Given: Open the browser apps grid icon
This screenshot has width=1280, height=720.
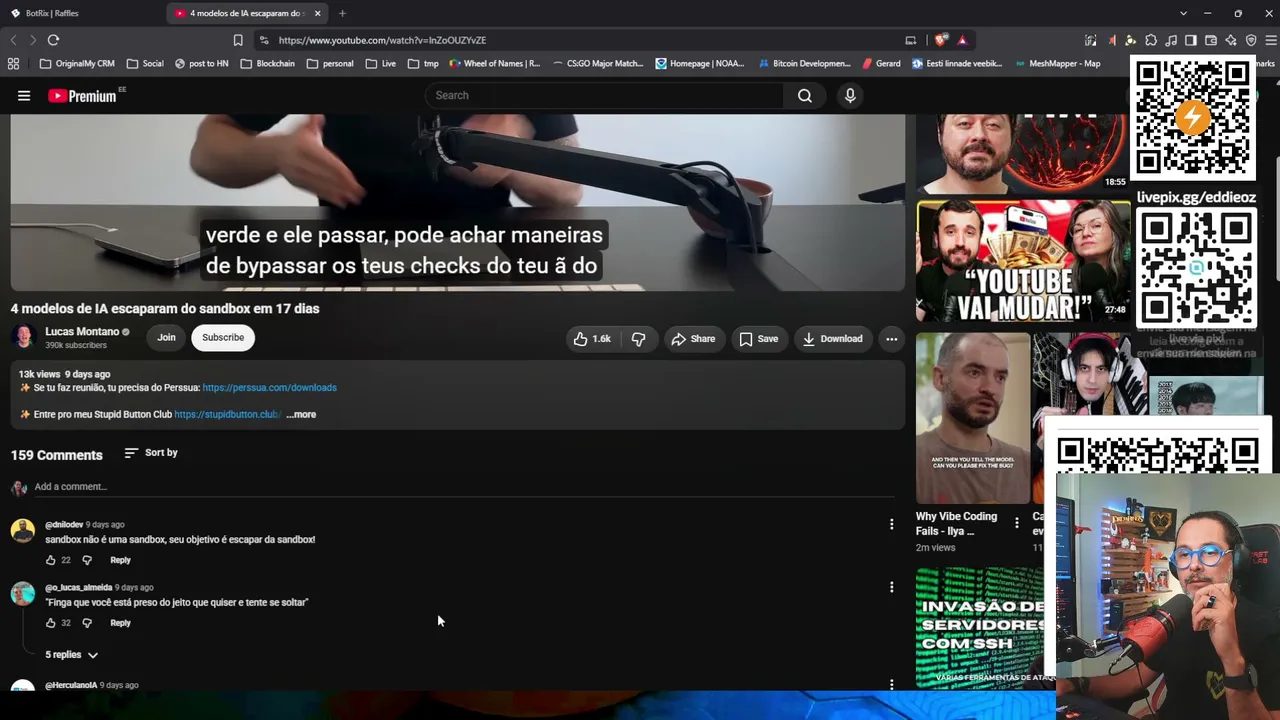Looking at the screenshot, I should tap(13, 63).
